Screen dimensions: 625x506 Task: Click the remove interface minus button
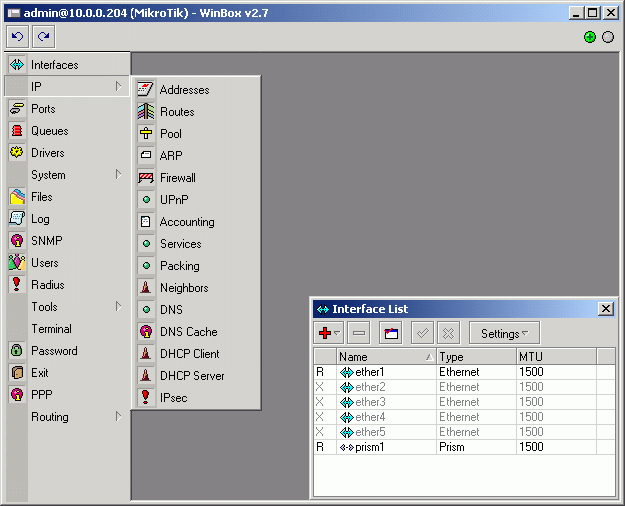pyautogui.click(x=359, y=333)
